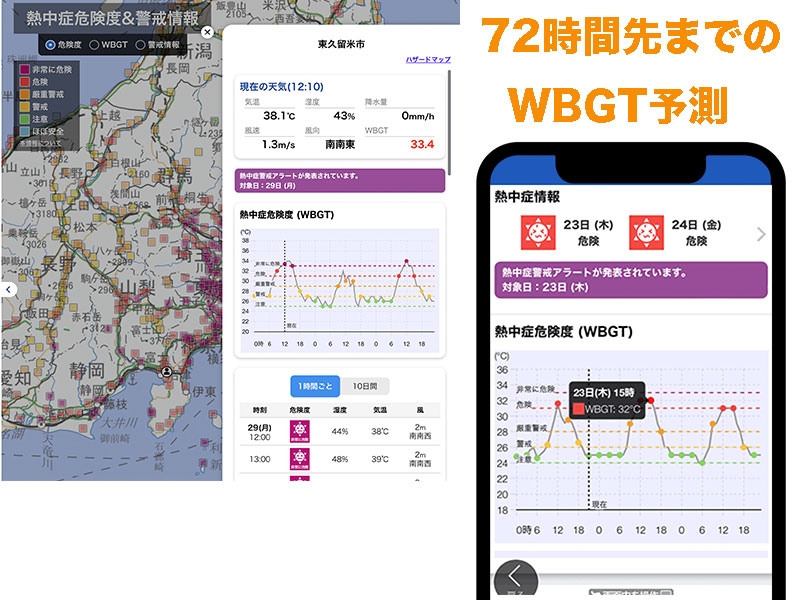Click the 24日 (金) danger face icon
800x600 pixels.
coord(646,233)
